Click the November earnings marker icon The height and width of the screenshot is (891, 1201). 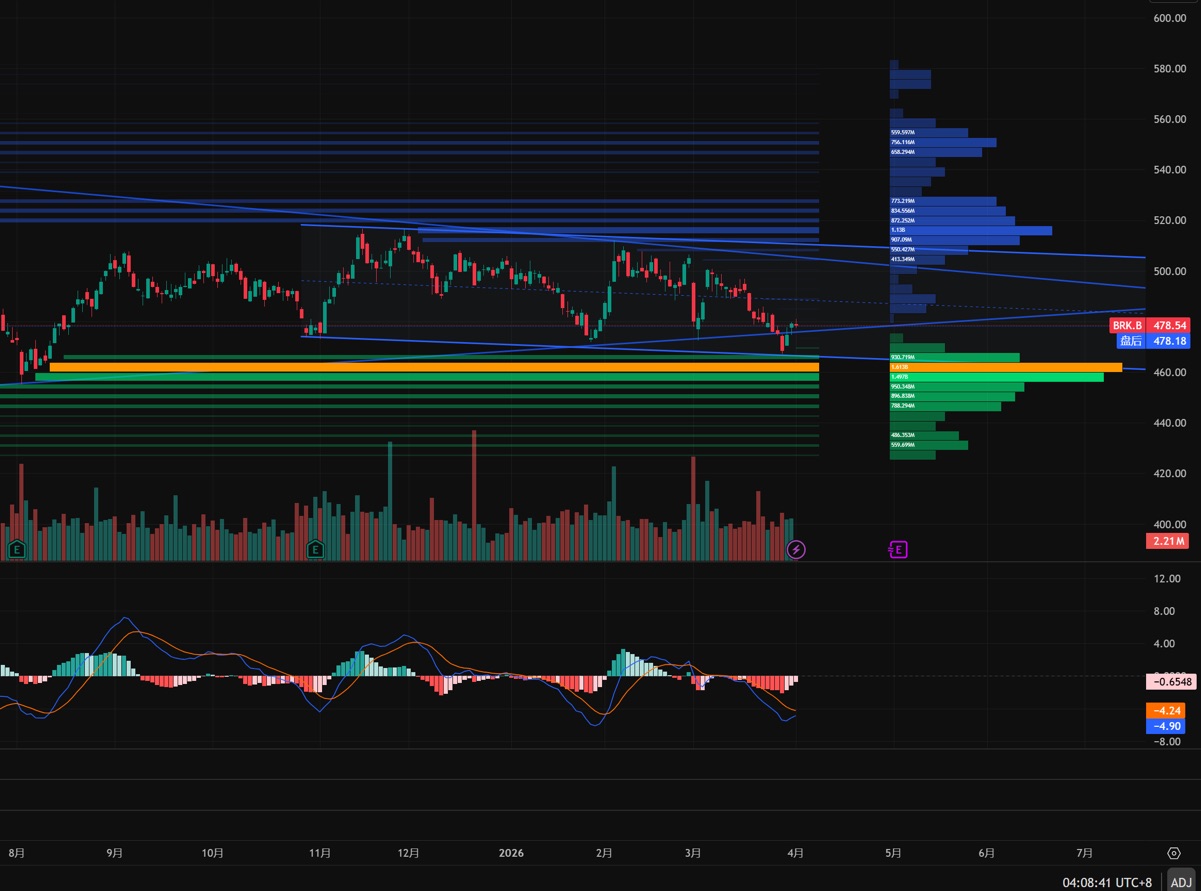(x=316, y=549)
